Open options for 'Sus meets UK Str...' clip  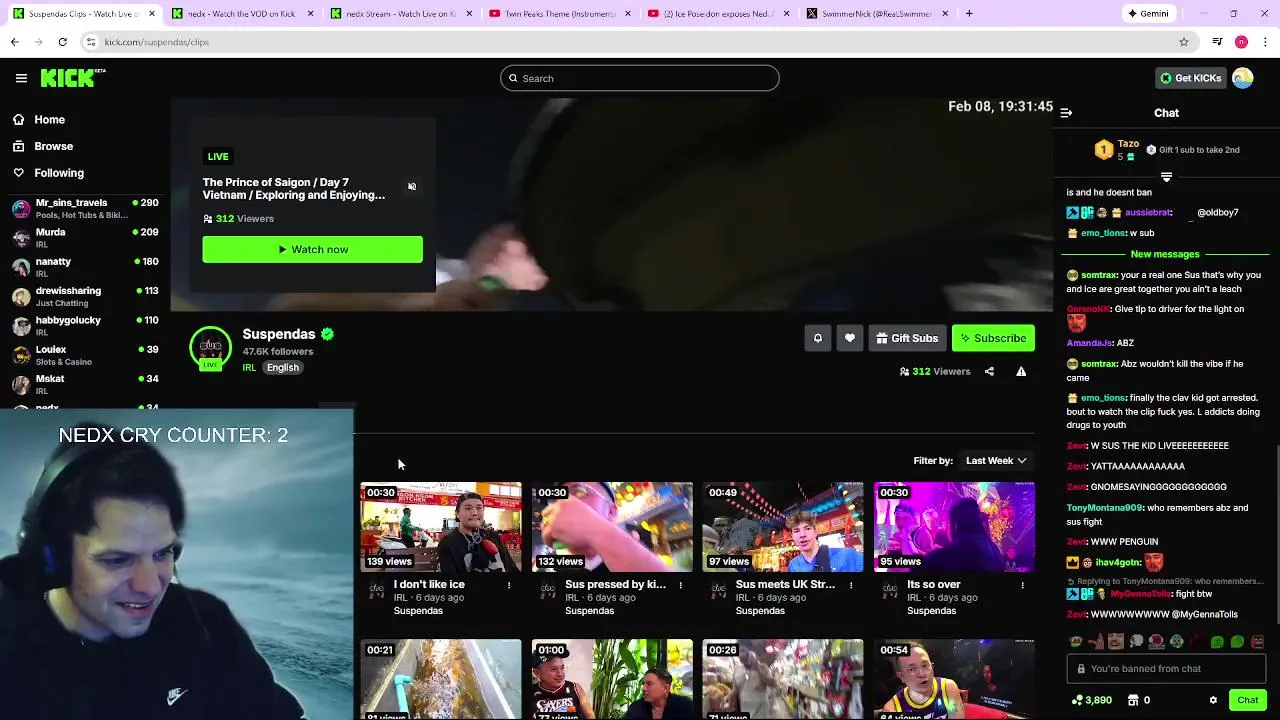click(x=851, y=585)
